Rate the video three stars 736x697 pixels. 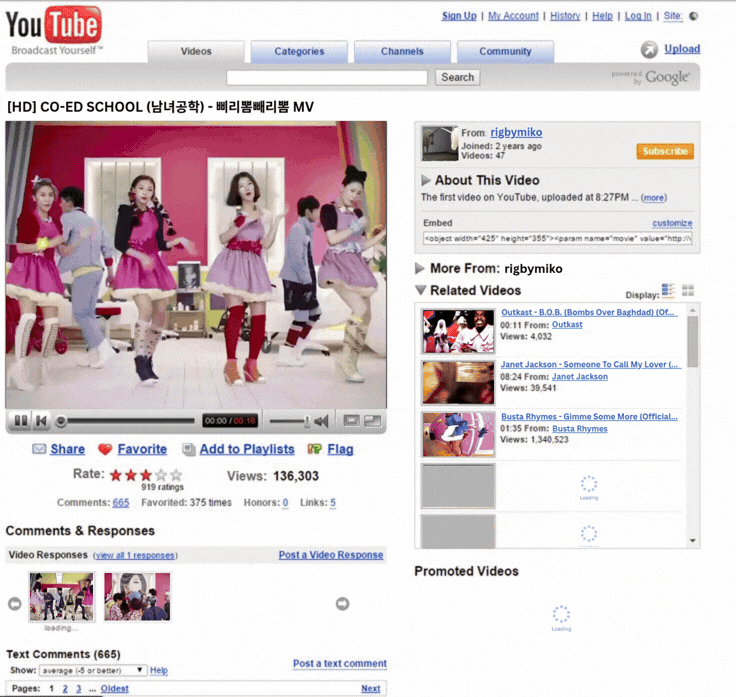point(146,475)
